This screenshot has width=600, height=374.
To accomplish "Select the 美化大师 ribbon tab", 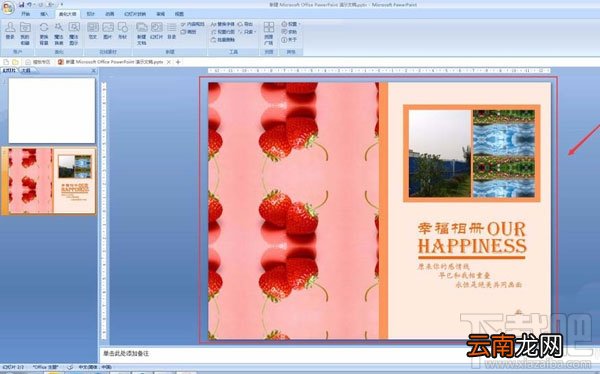I will (x=67, y=14).
